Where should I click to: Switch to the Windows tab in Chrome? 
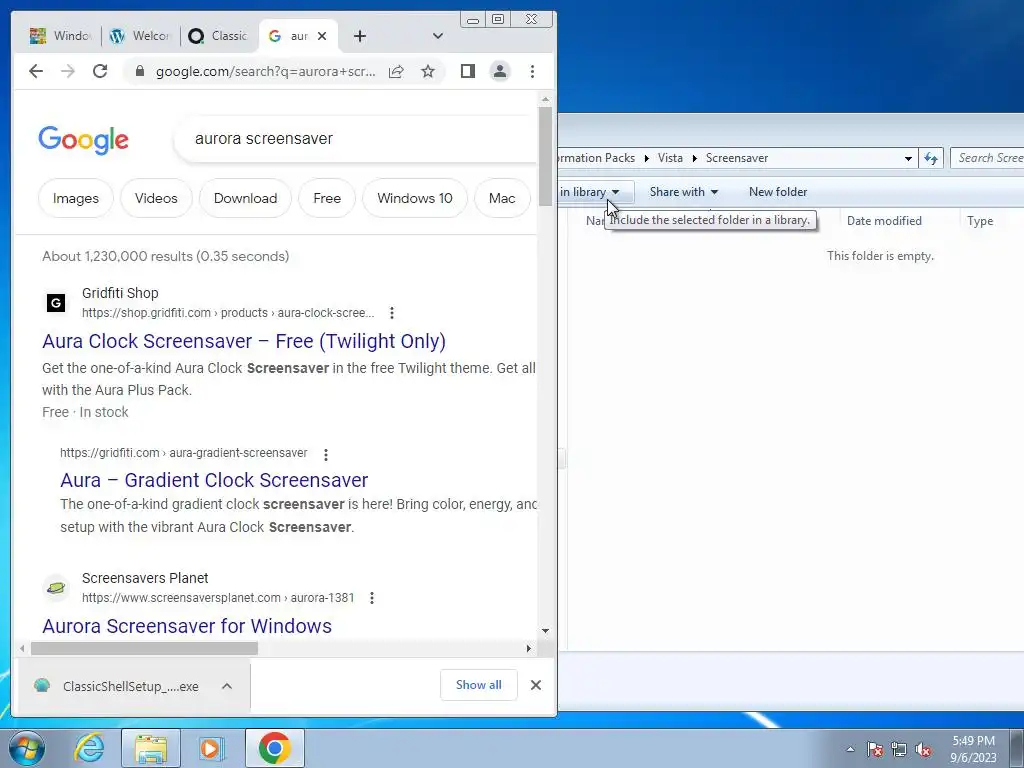tap(61, 36)
